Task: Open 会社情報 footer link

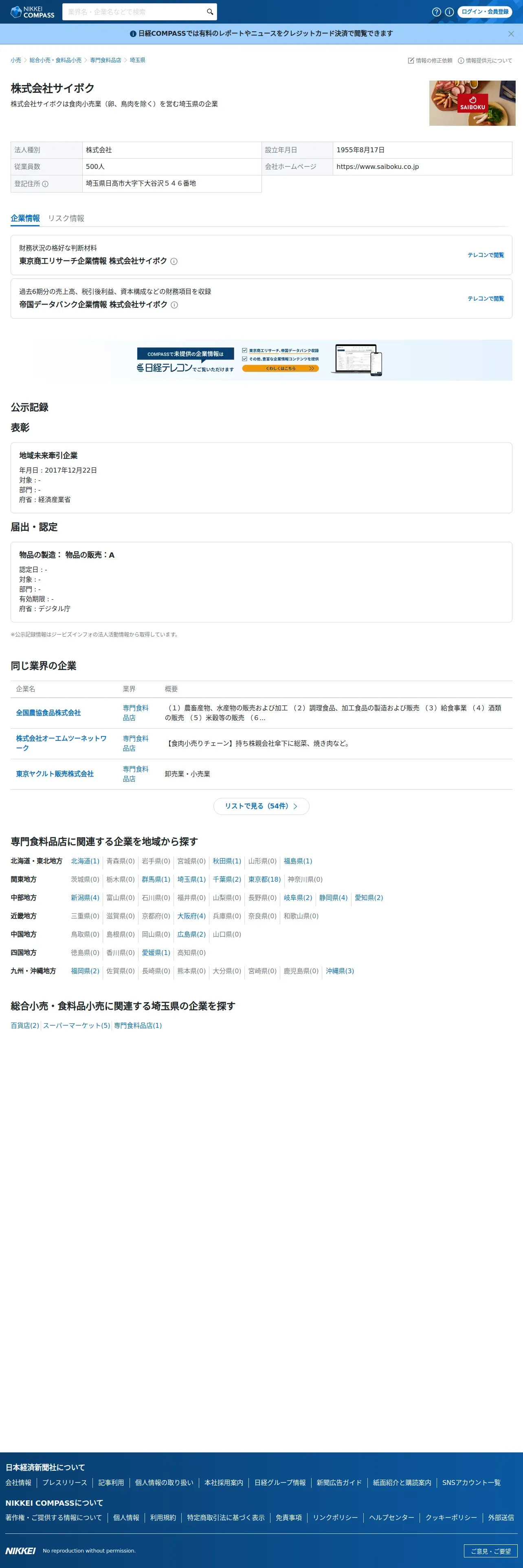Action: (18, 1483)
